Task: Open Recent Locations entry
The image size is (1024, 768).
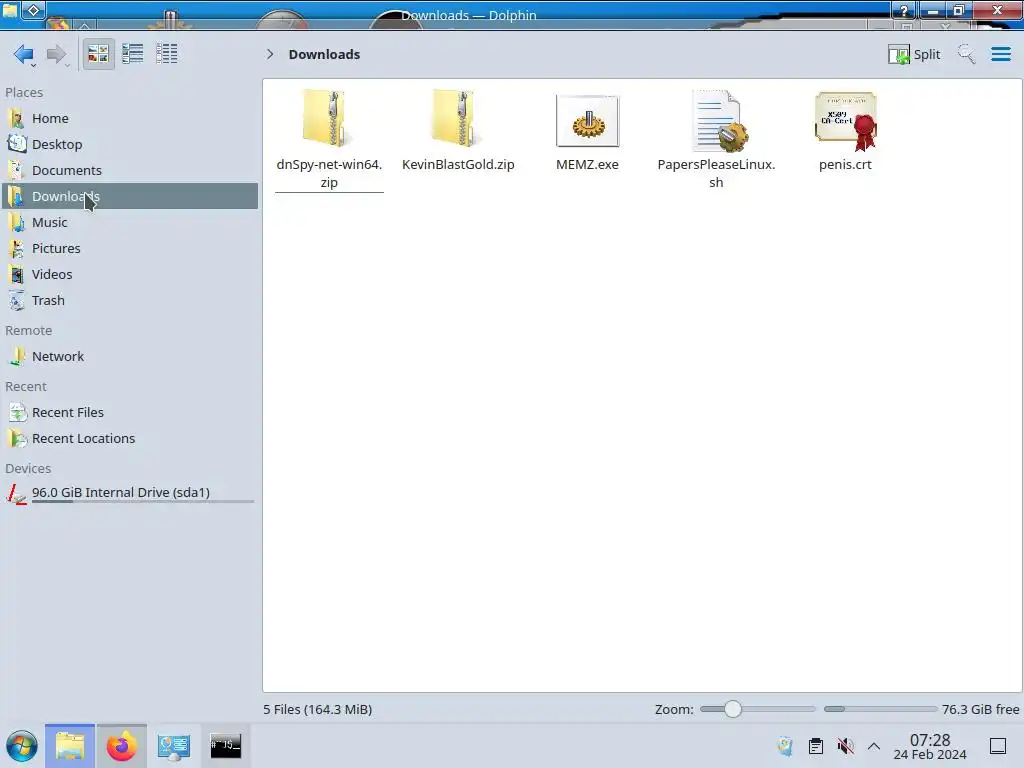Action: coord(130,439)
